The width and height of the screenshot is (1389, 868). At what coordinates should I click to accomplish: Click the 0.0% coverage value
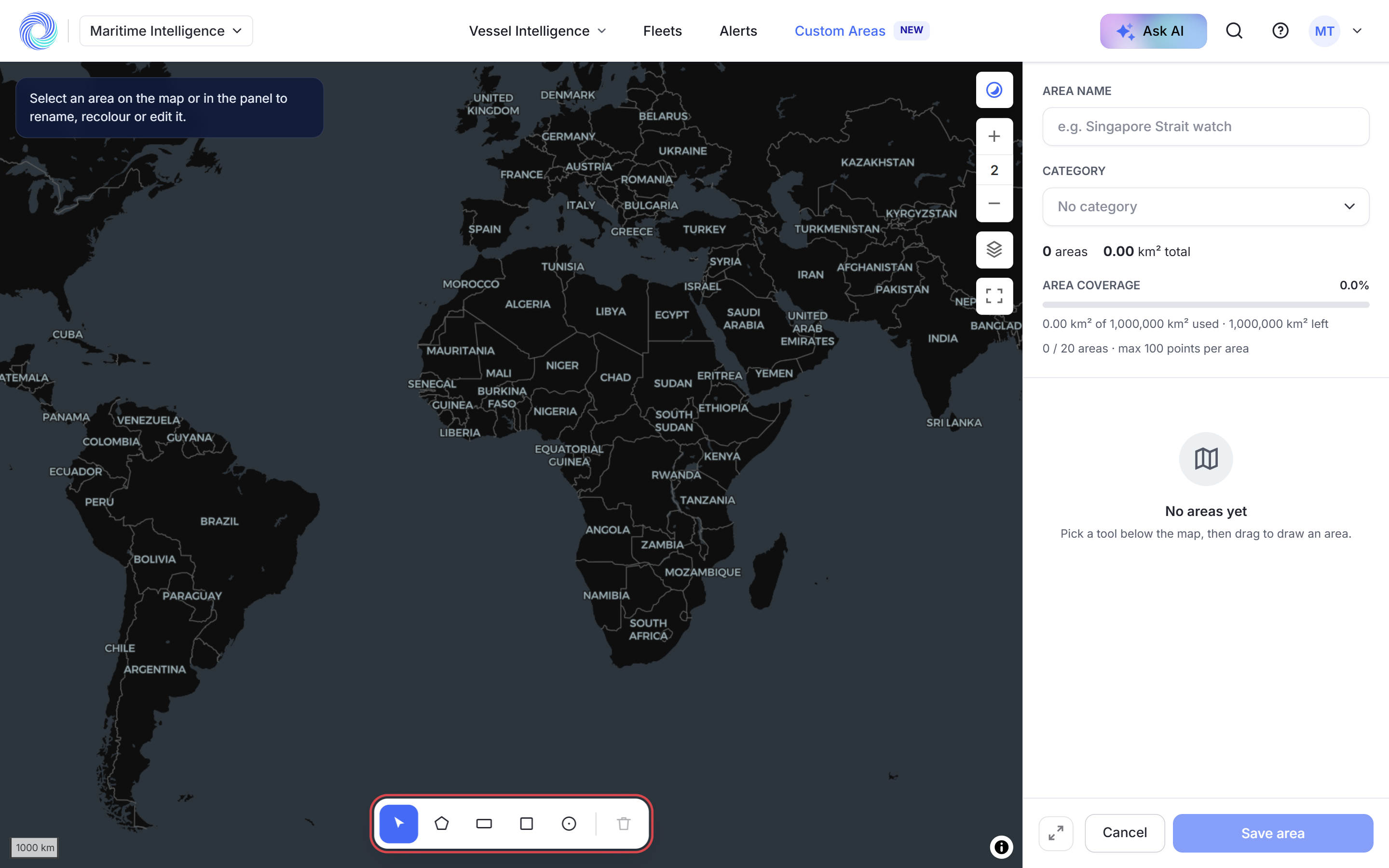(x=1354, y=285)
